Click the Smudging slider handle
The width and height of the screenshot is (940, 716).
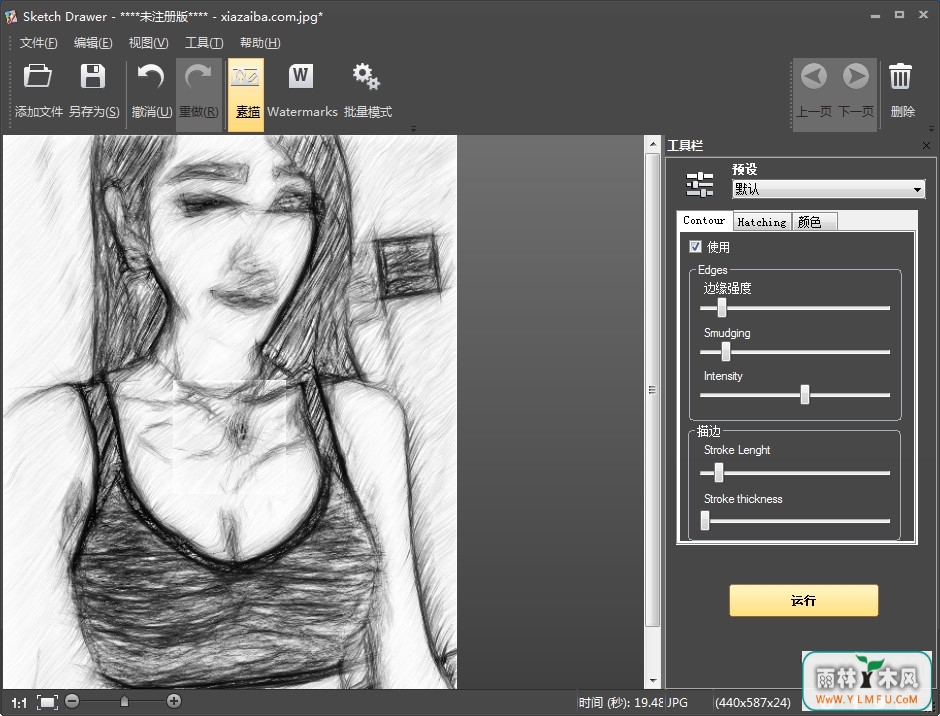coord(726,351)
